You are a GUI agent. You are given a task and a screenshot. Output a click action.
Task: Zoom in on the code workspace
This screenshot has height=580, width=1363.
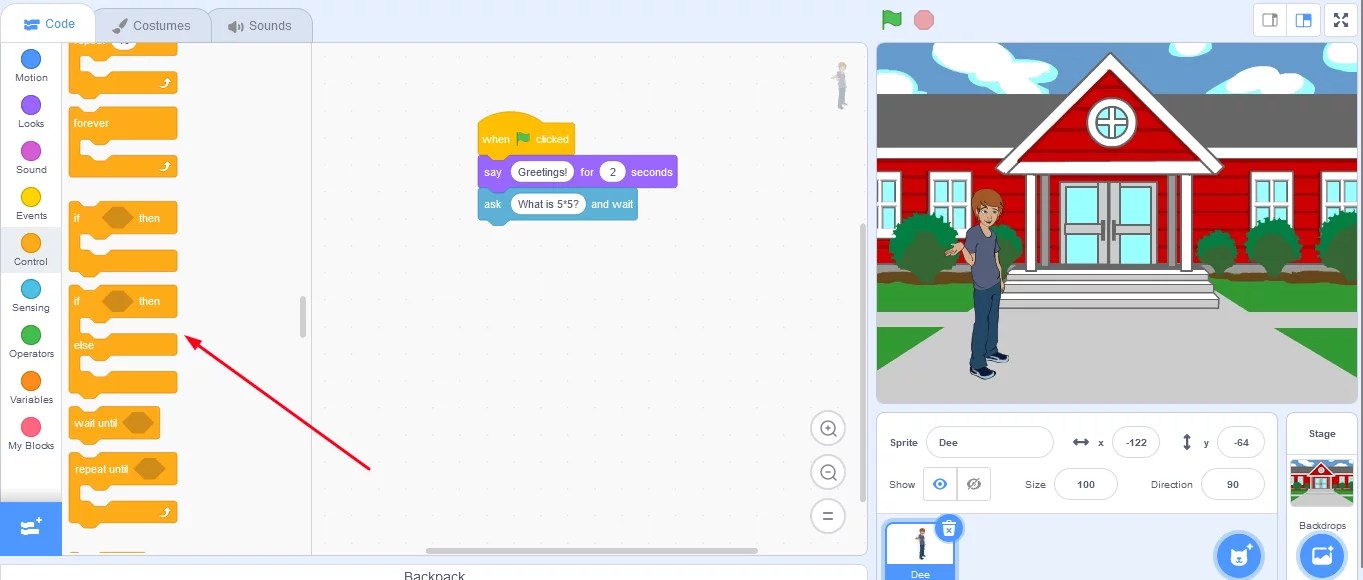click(x=828, y=428)
